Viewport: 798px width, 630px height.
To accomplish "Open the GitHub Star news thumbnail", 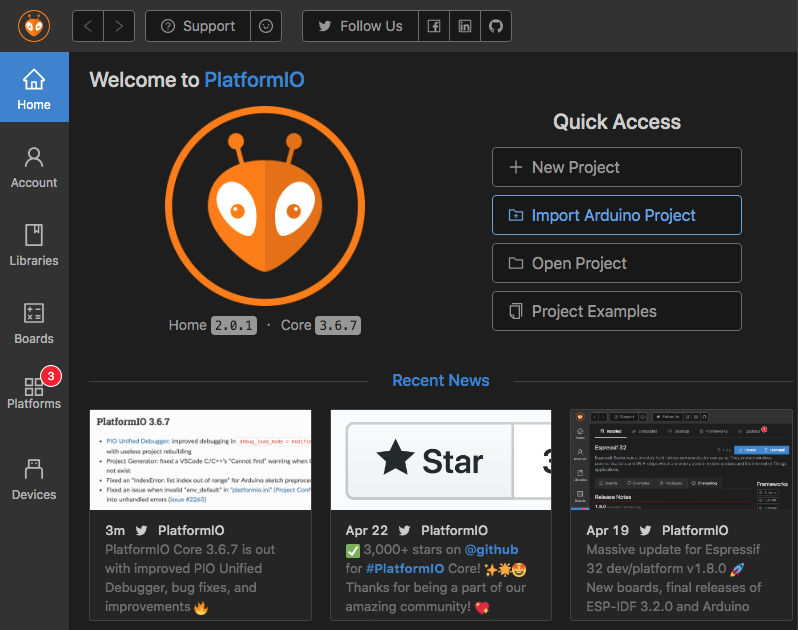I will point(441,460).
